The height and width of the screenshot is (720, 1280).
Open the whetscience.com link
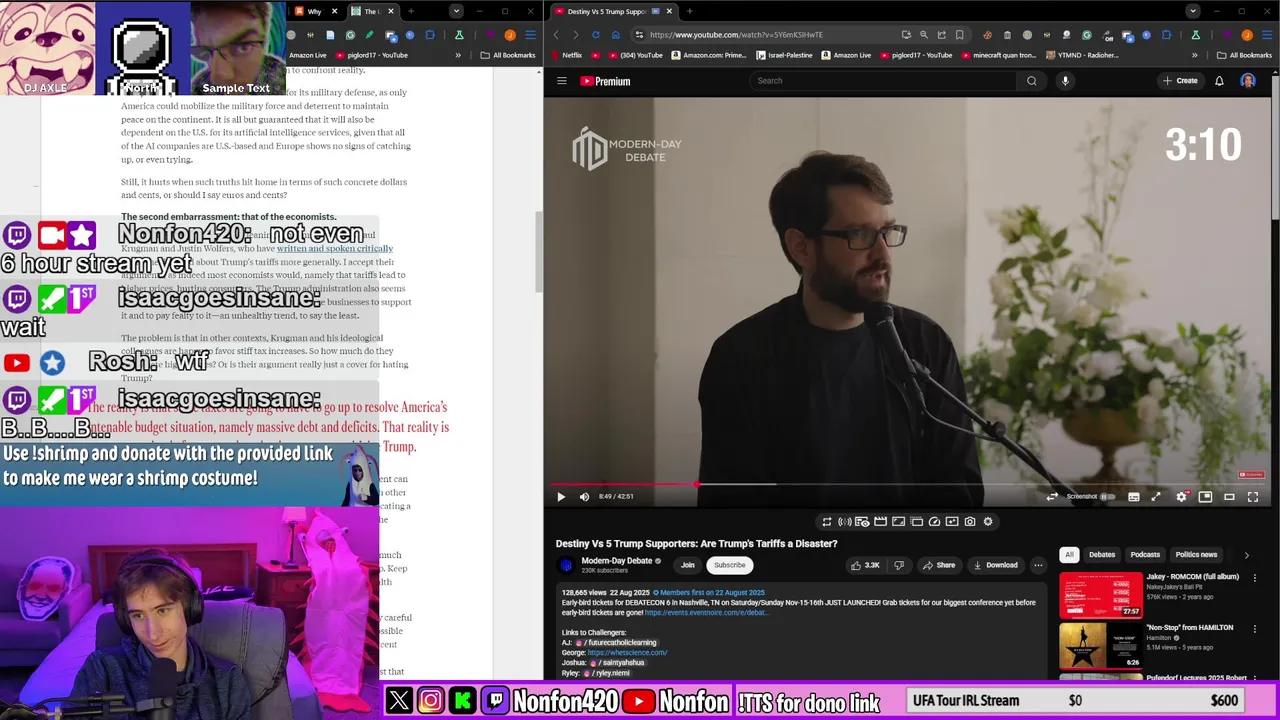click(x=627, y=653)
